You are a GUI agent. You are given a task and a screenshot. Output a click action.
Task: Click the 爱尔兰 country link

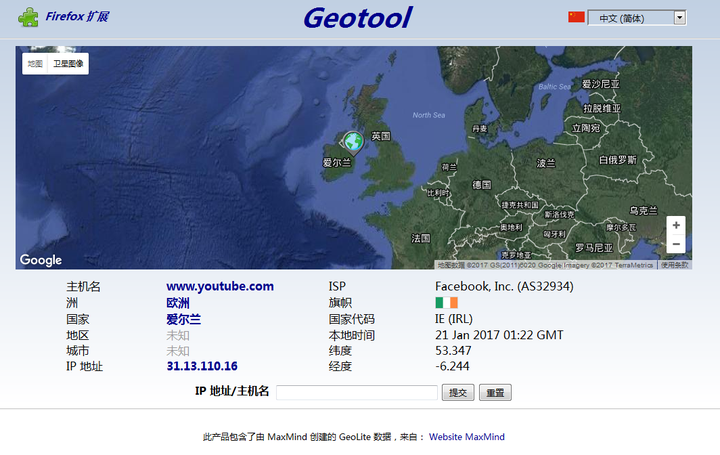[184, 319]
